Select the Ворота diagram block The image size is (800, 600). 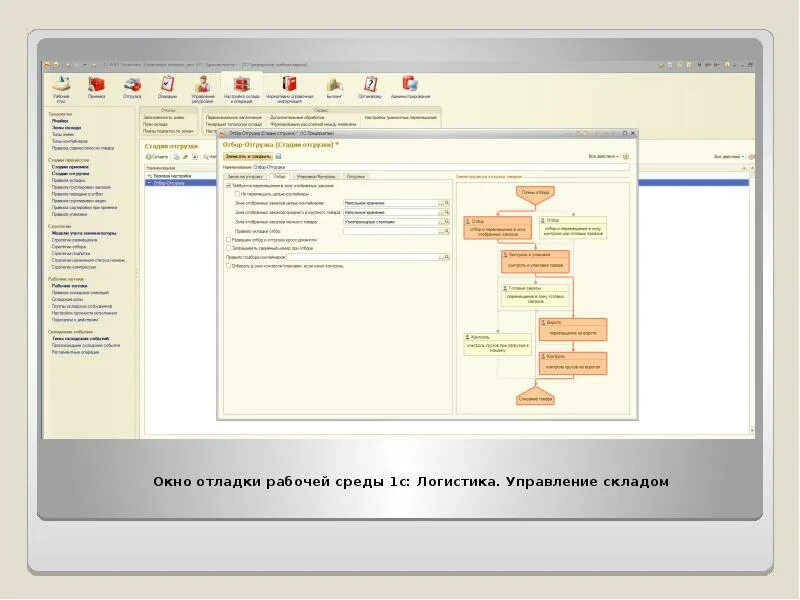(573, 329)
